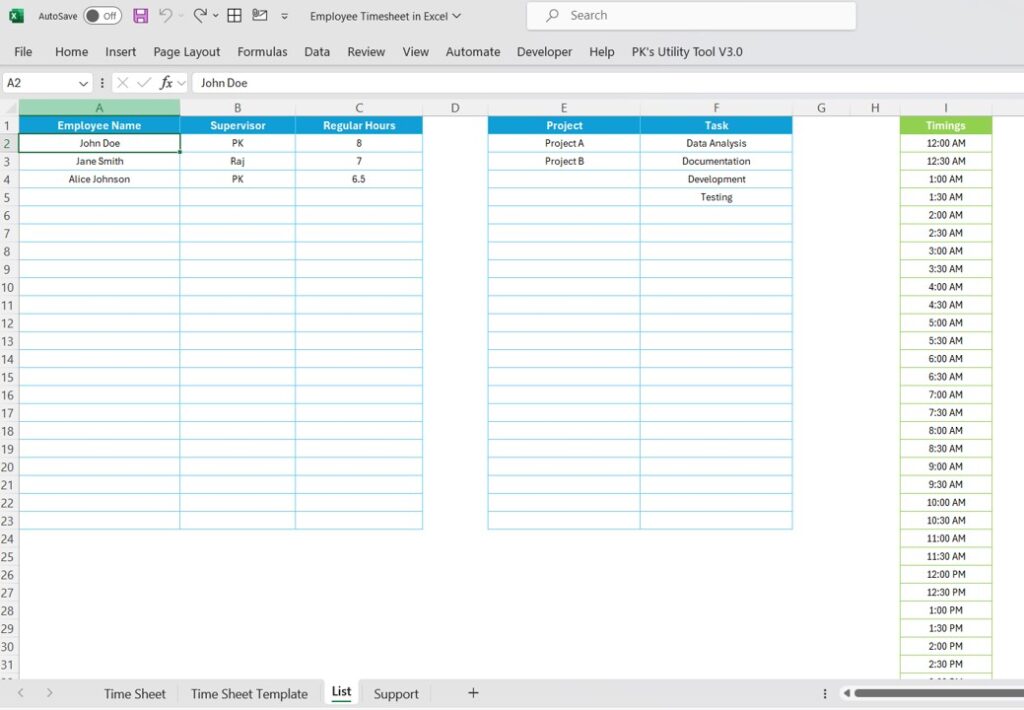Select row 10 header
This screenshot has height=710, width=1024.
(8, 287)
